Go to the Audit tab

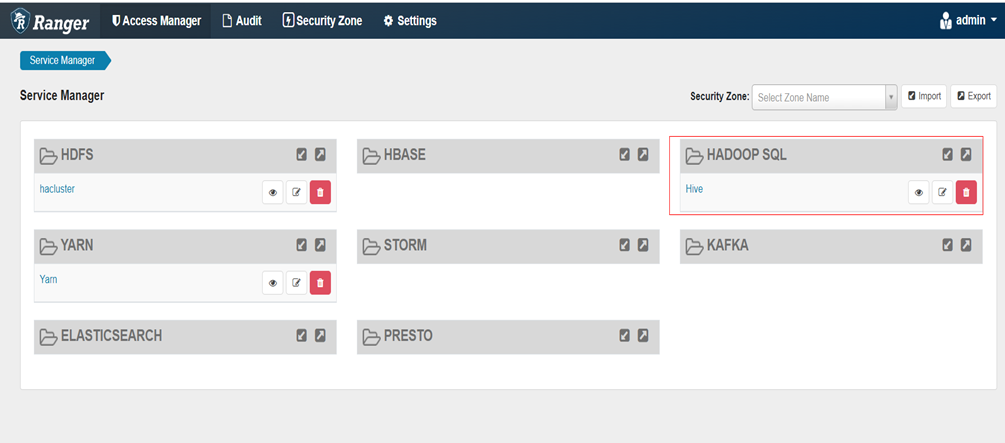(x=241, y=20)
